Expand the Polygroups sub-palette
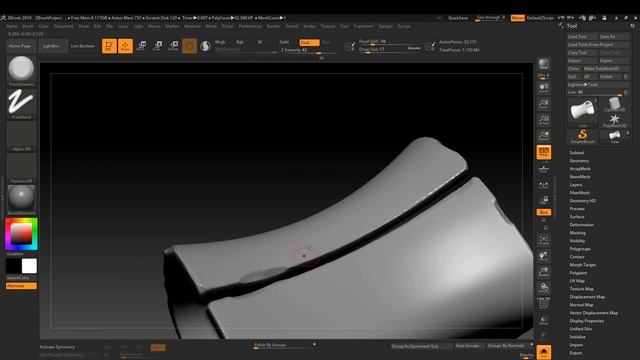Screen dimensions: 640x360 (x=580, y=249)
